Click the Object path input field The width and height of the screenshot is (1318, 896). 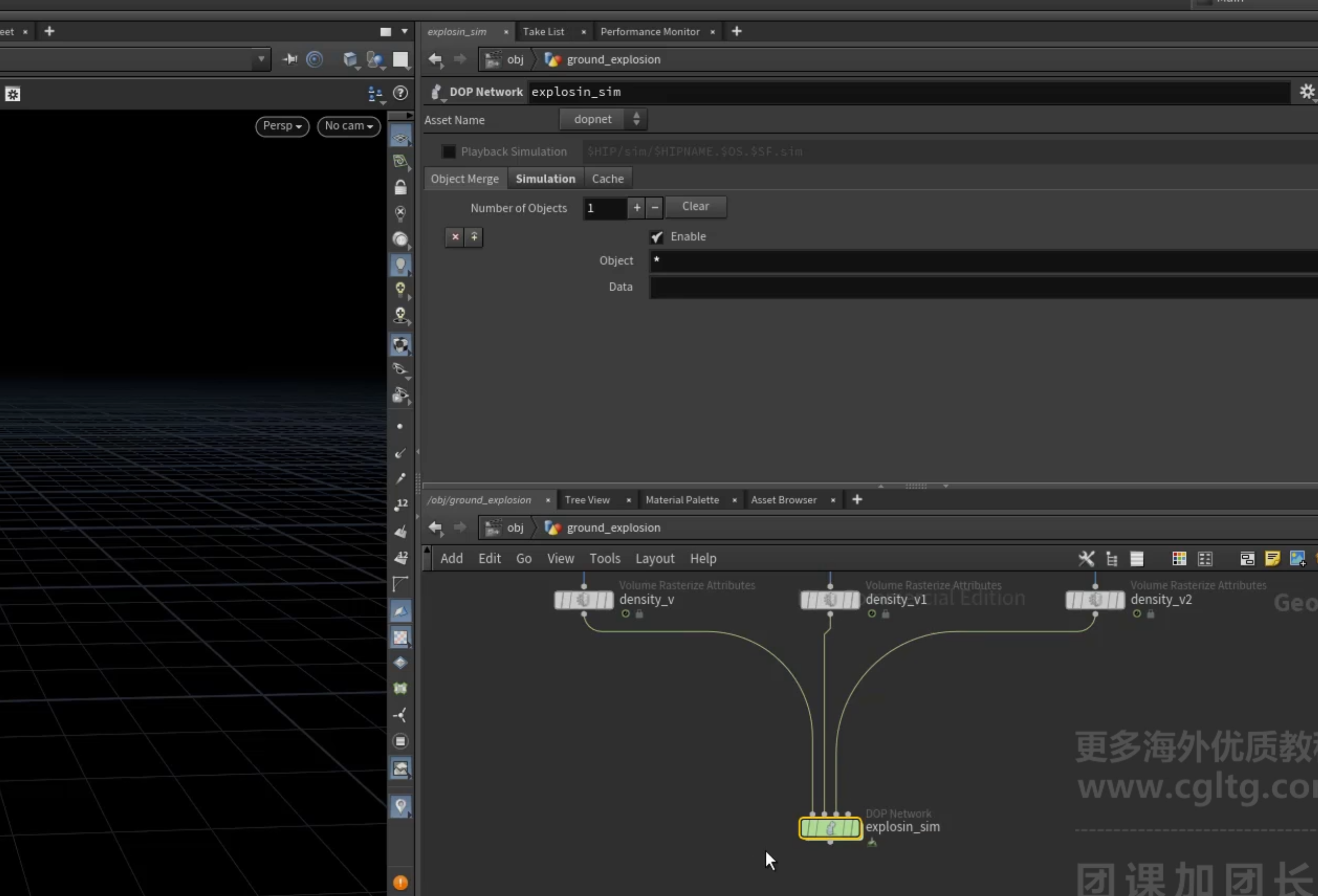[983, 261]
